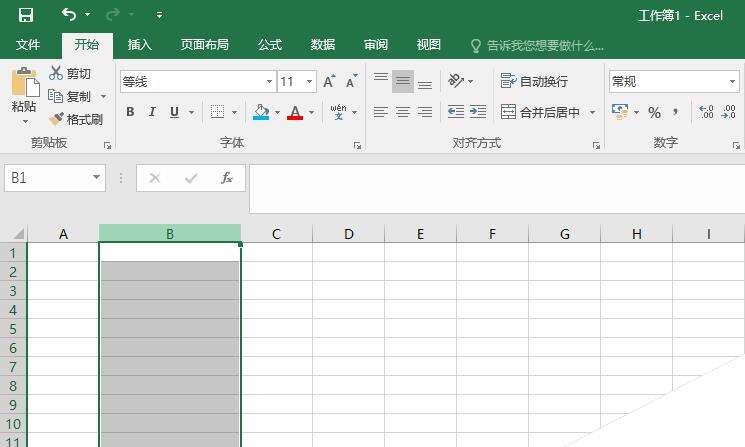Click the insert function fx icon
The height and width of the screenshot is (447, 745).
coord(226,178)
